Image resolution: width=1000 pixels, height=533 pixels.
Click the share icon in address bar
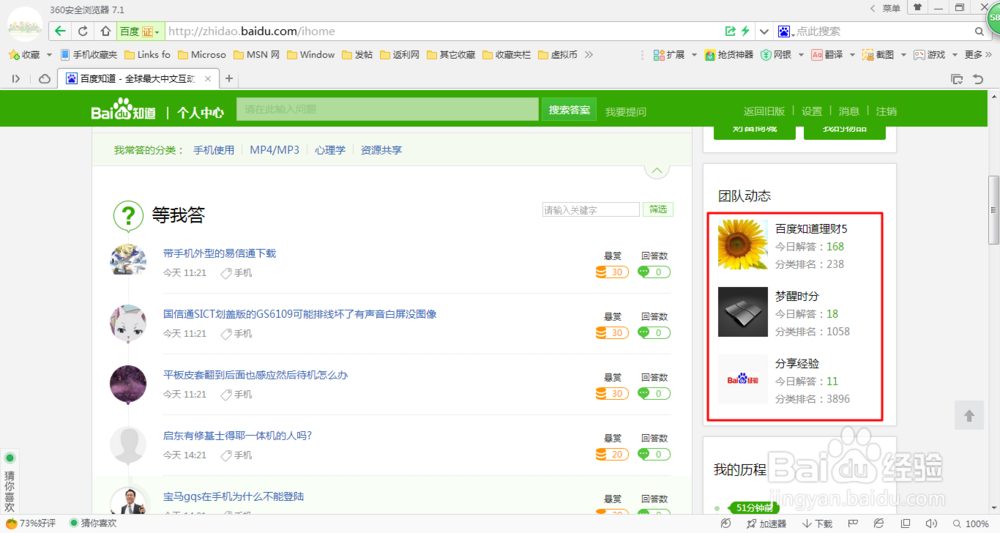(730, 31)
